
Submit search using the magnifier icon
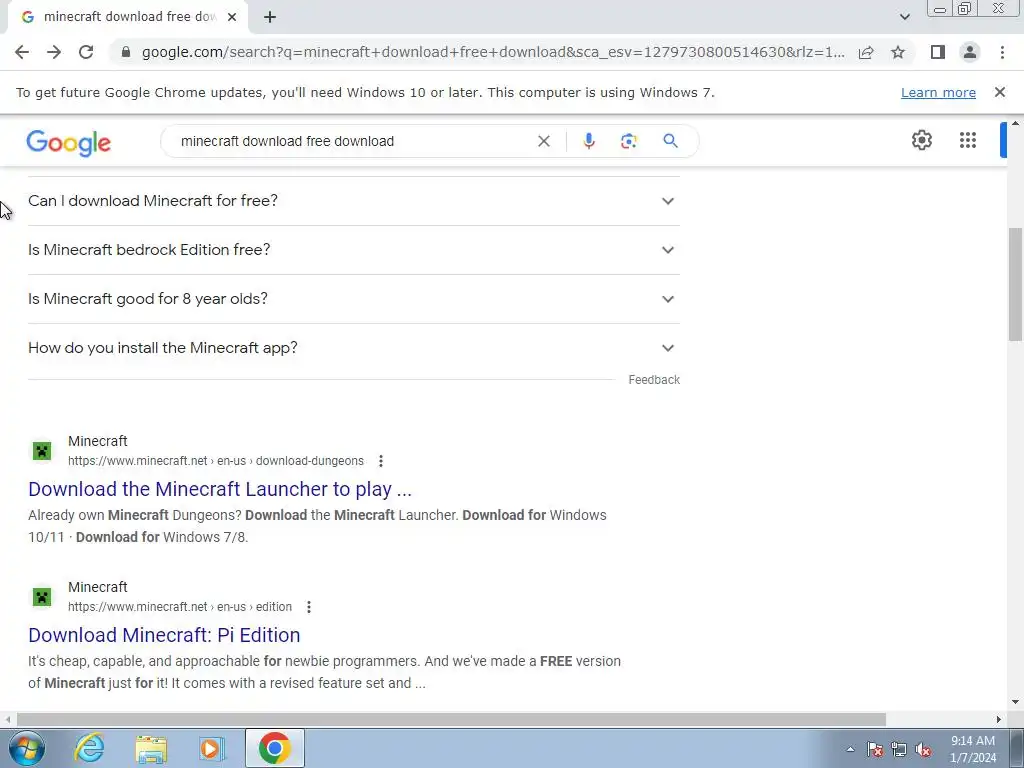(670, 141)
